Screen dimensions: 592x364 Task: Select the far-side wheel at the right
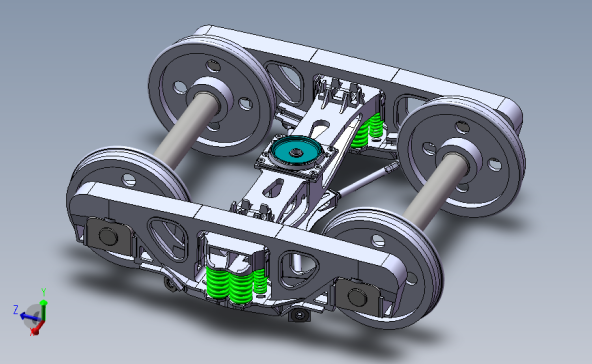pyautogui.click(x=461, y=157)
